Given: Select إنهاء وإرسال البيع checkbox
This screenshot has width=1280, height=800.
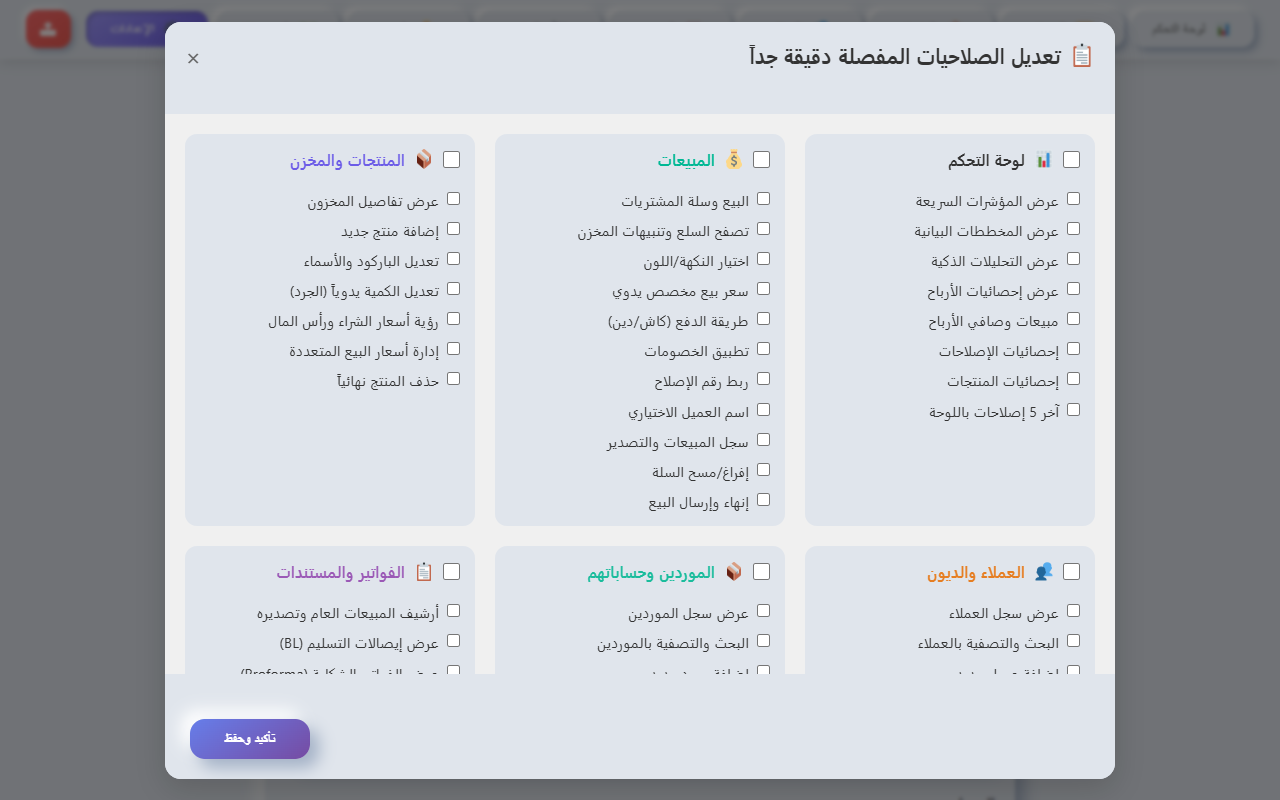Looking at the screenshot, I should pos(763,500).
